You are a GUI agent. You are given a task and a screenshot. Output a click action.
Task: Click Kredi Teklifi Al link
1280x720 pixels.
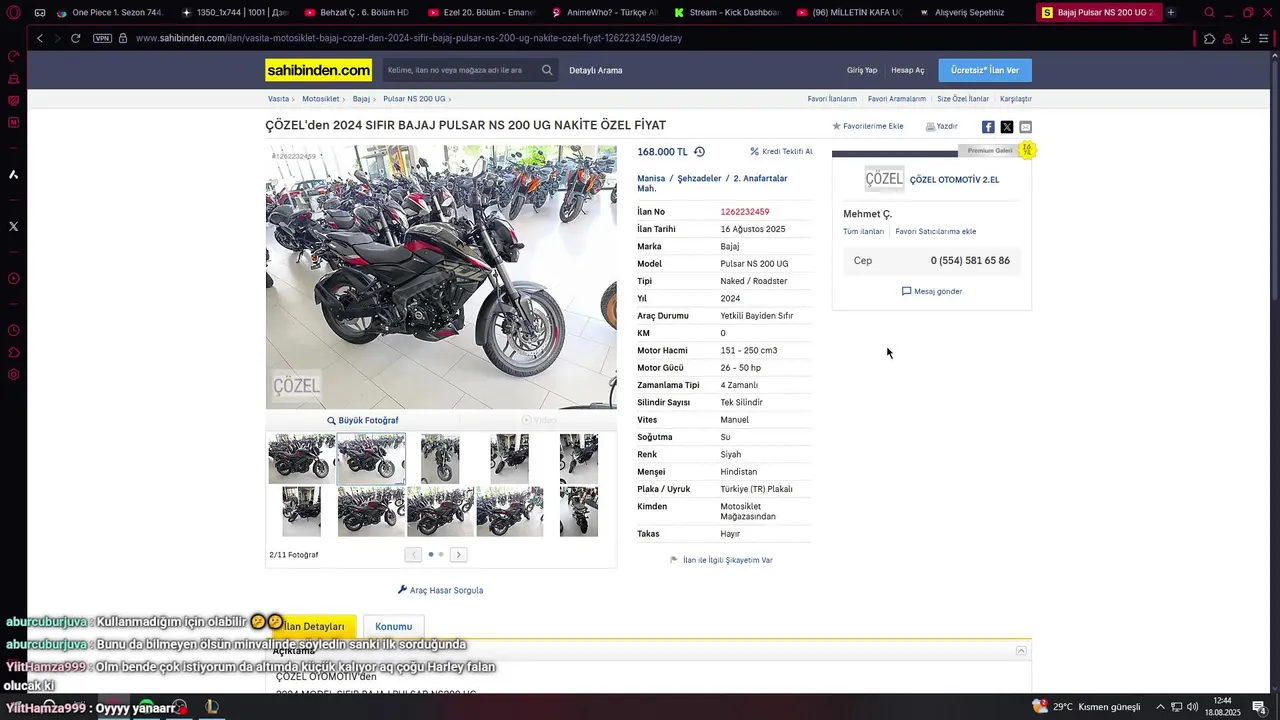tap(782, 152)
